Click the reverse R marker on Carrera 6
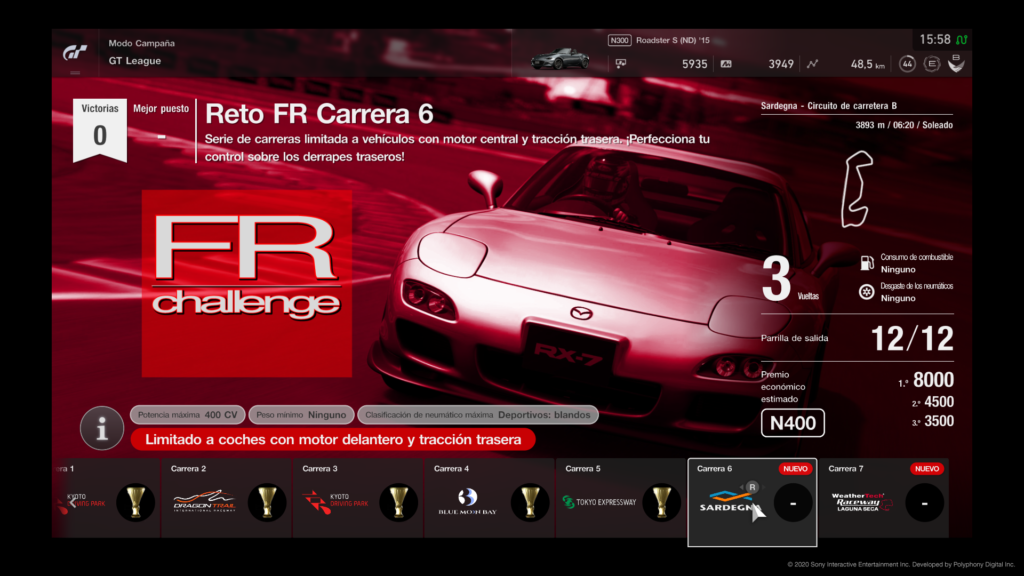The height and width of the screenshot is (576, 1024). tap(752, 487)
